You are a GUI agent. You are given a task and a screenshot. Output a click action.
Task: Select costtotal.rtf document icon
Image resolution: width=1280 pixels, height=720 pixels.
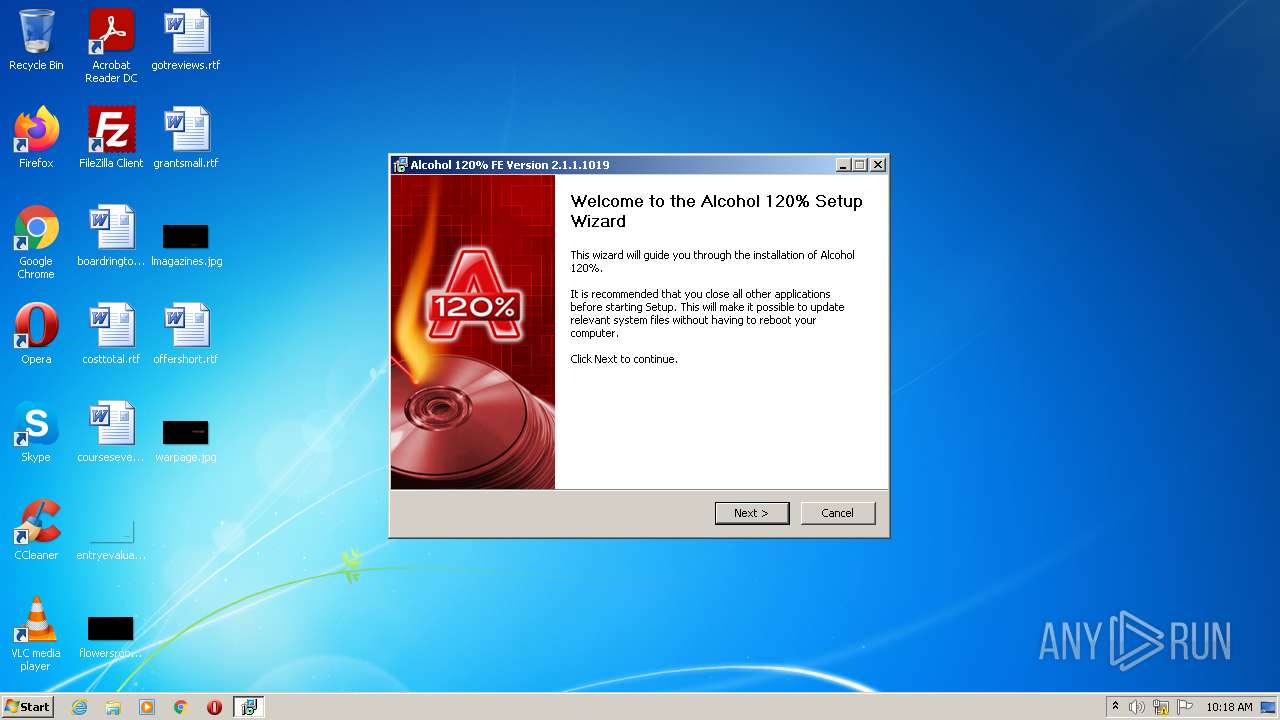tap(111, 334)
